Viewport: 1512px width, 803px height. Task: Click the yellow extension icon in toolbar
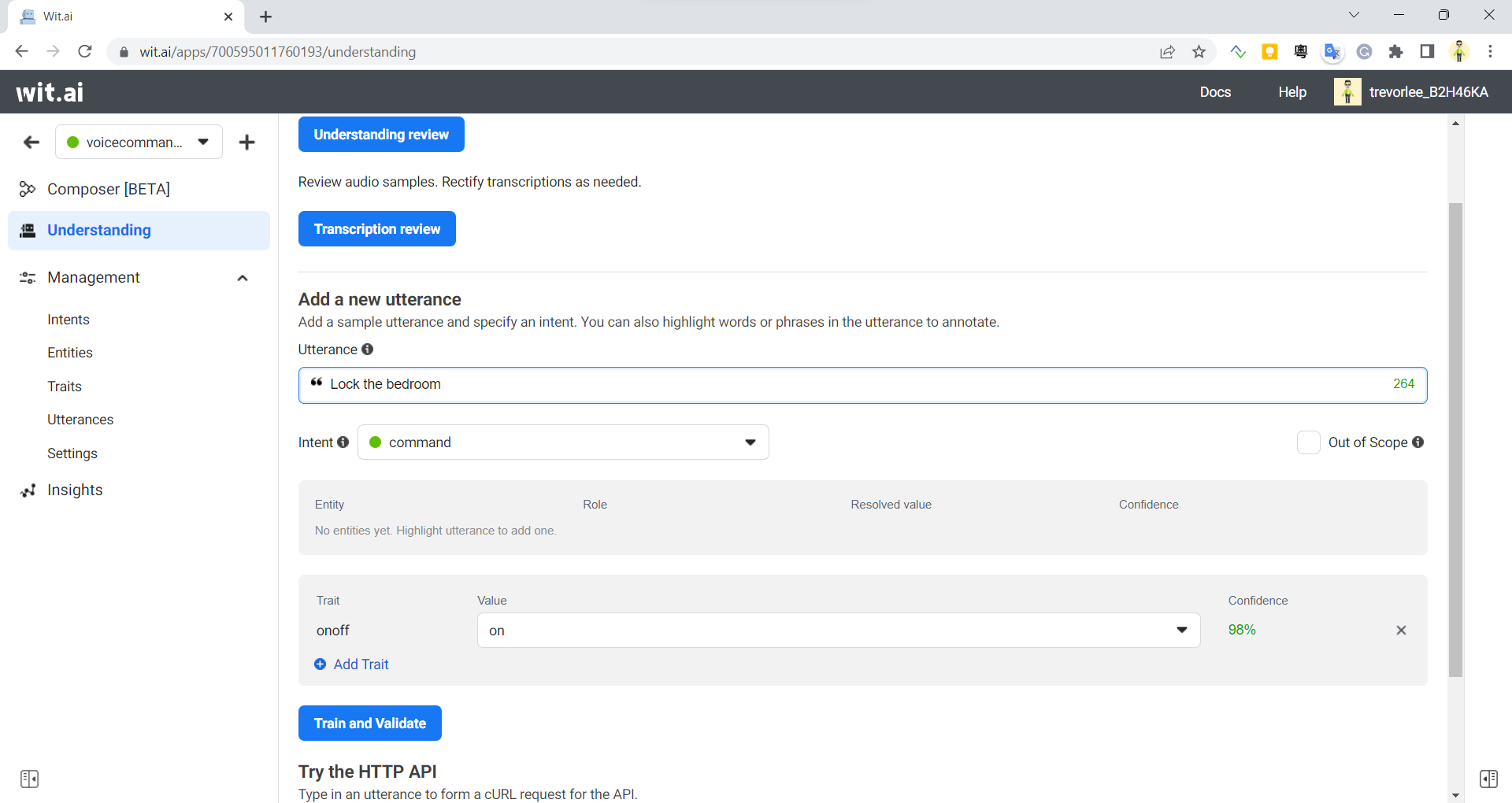pyautogui.click(x=1269, y=52)
